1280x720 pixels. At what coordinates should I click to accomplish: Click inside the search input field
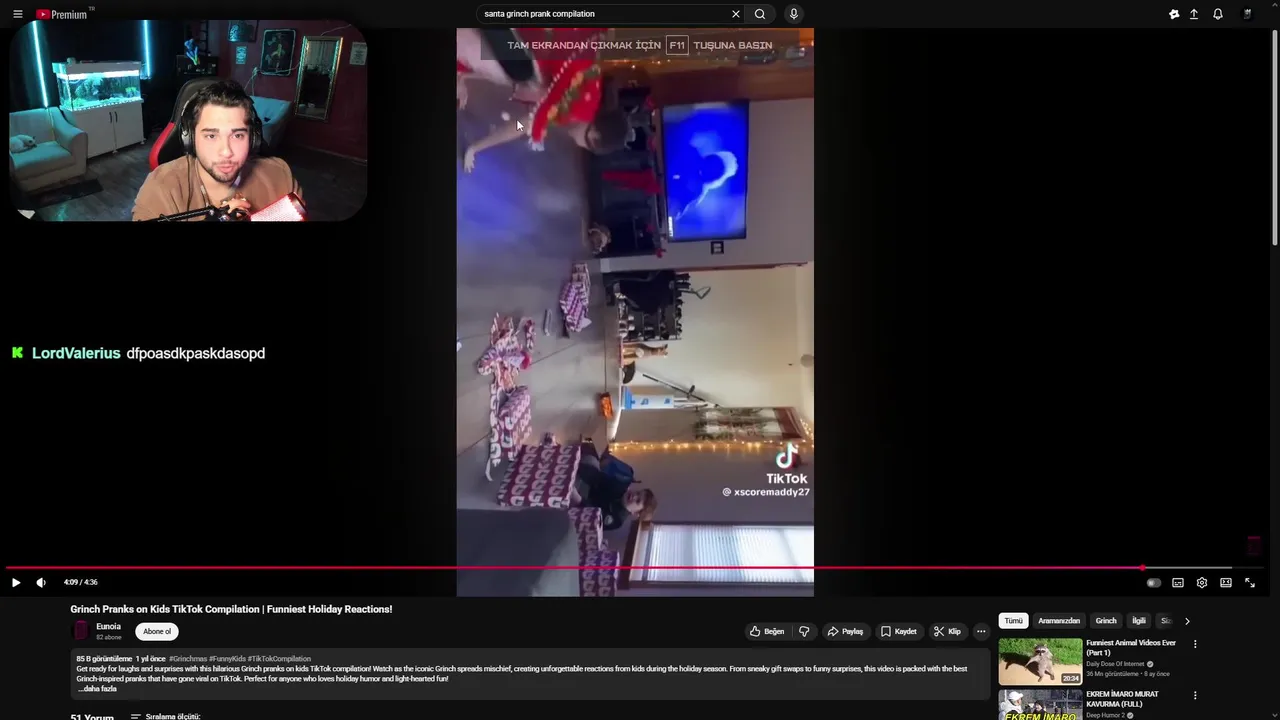(x=603, y=14)
